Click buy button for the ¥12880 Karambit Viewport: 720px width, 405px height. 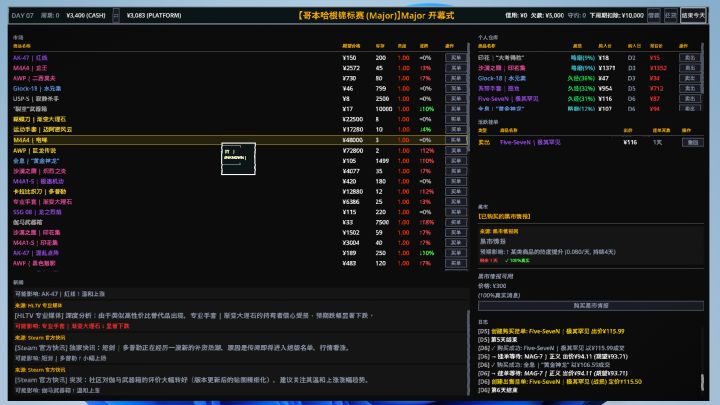click(x=456, y=191)
